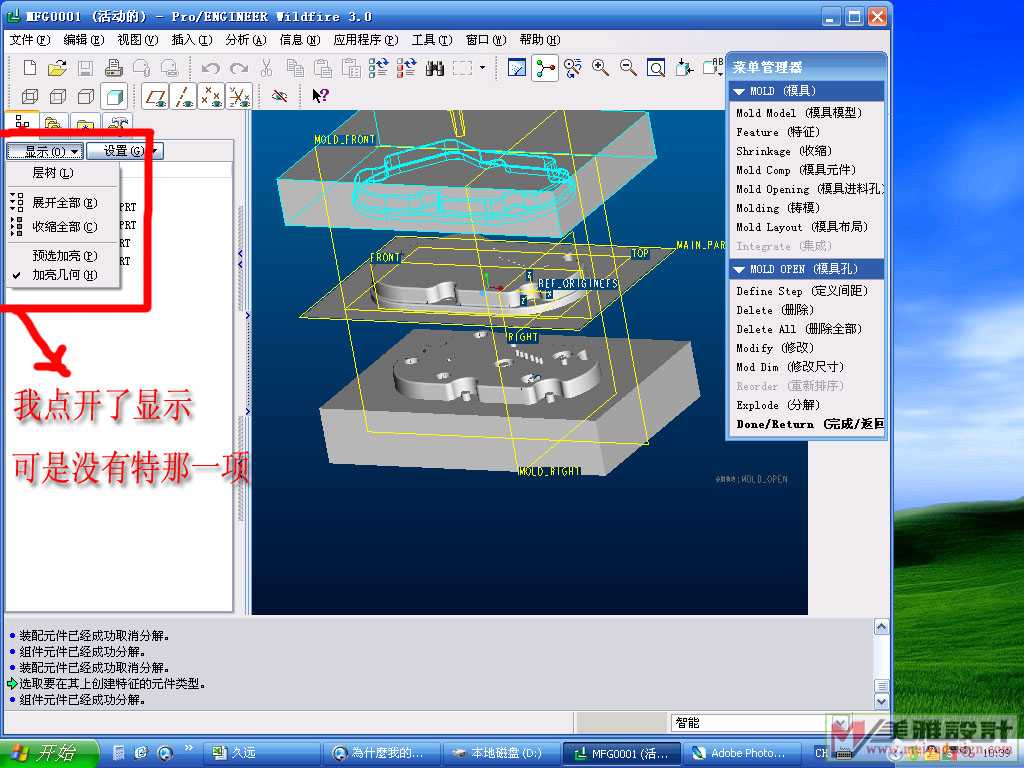
Task: Open the Regeneration Manager icon
Action: [406, 68]
